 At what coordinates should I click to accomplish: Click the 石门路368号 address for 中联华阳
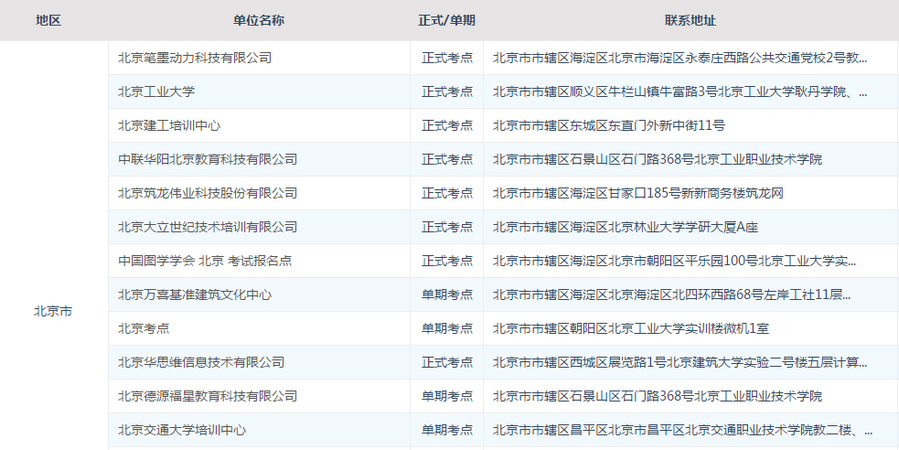tap(657, 159)
